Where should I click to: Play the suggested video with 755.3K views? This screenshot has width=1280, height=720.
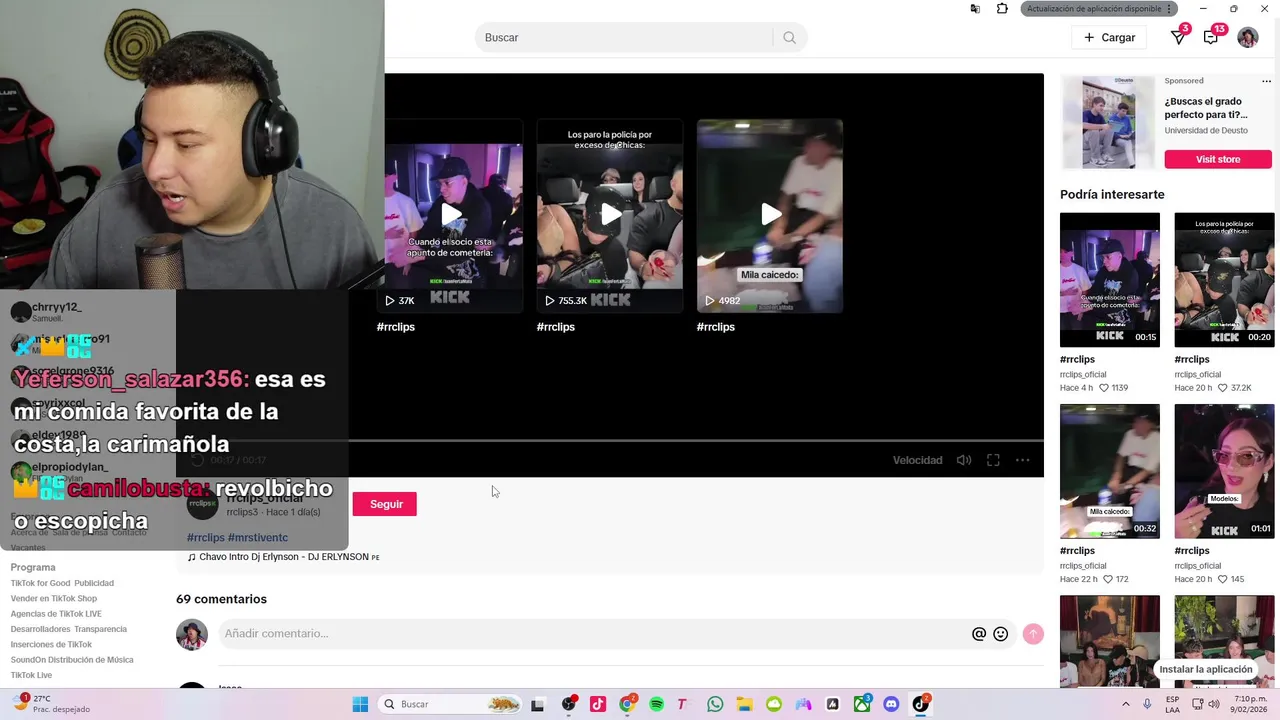pos(610,215)
